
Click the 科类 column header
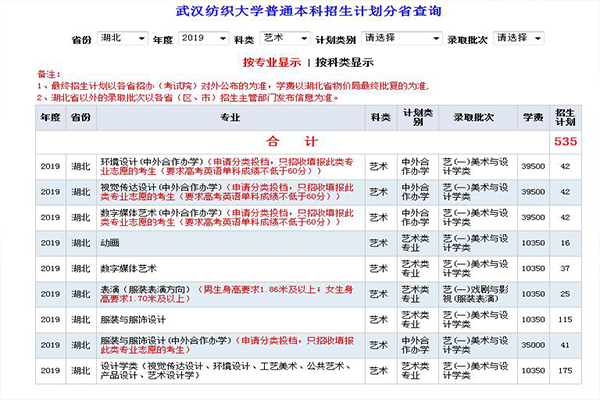pyautogui.click(x=381, y=118)
